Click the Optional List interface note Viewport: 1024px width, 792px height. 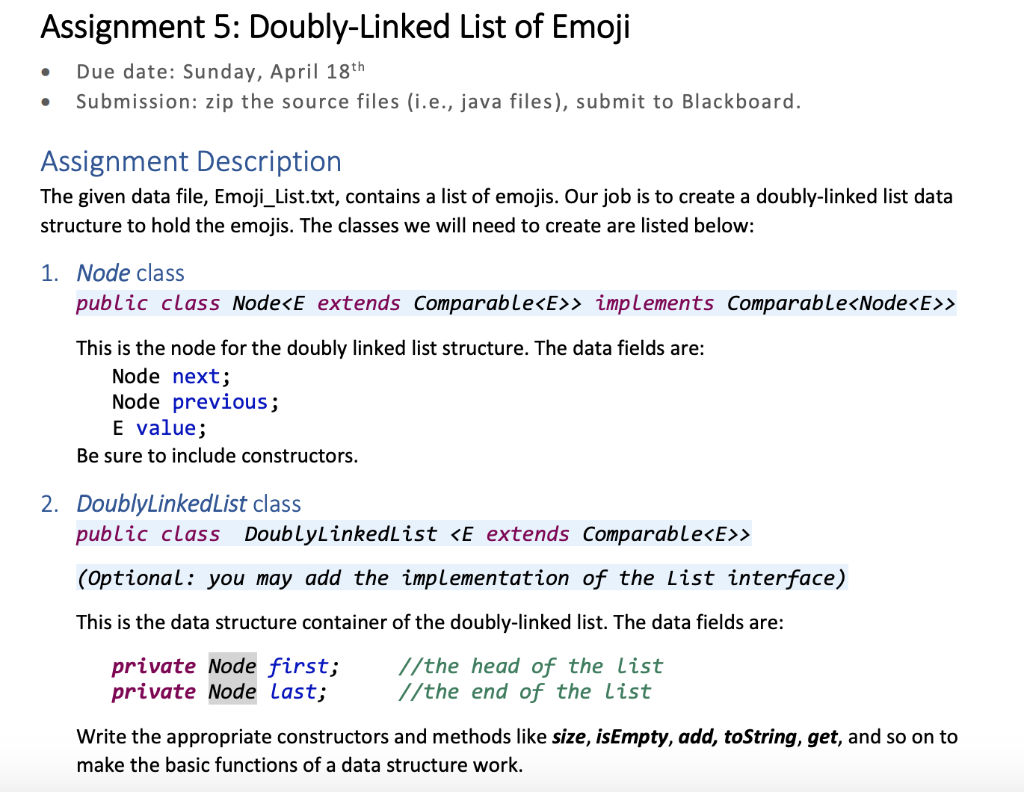tap(461, 578)
